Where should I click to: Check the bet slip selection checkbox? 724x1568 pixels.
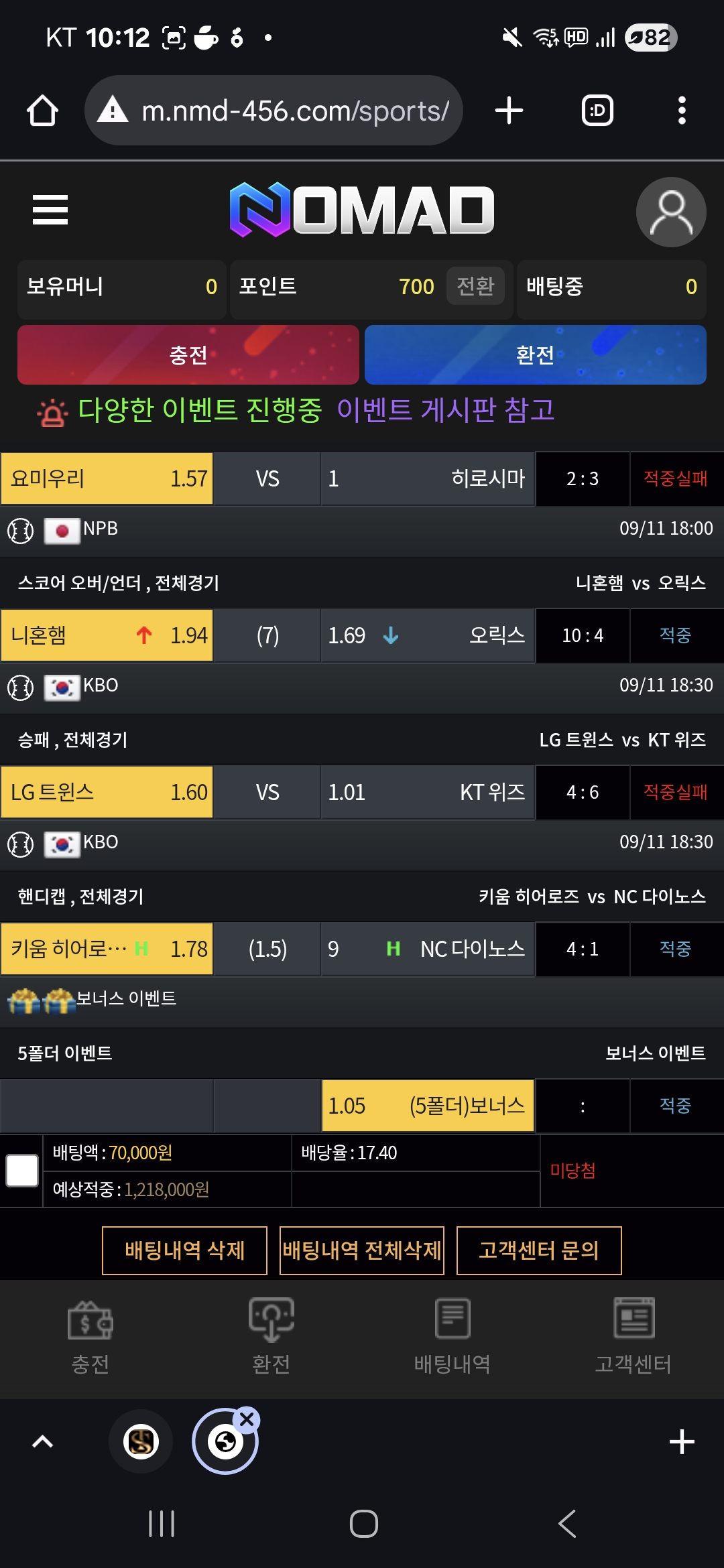[22, 1171]
